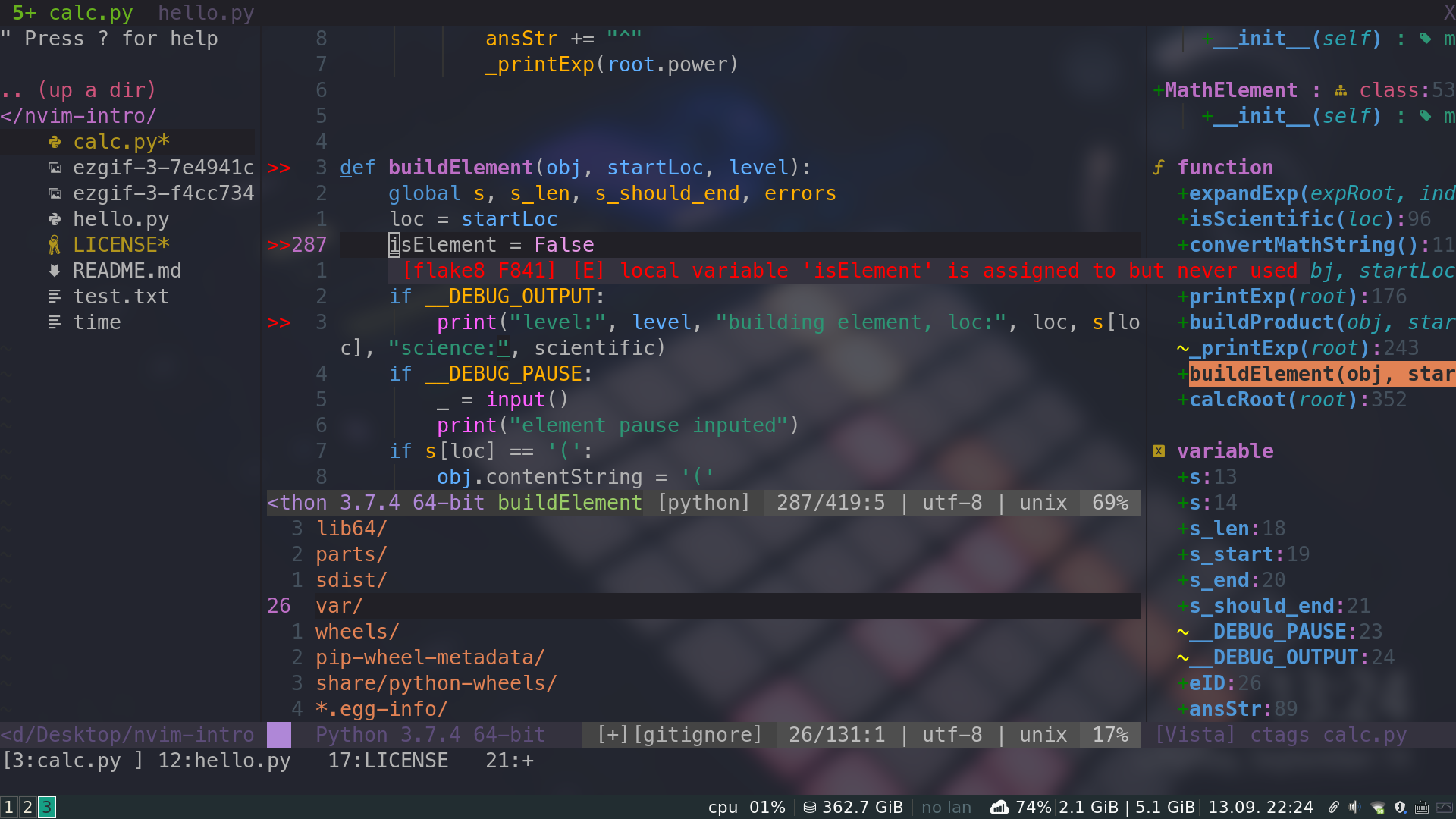Viewport: 1456px width, 819px height.
Task: Click the active workspace 3 button
Action: (x=46, y=807)
